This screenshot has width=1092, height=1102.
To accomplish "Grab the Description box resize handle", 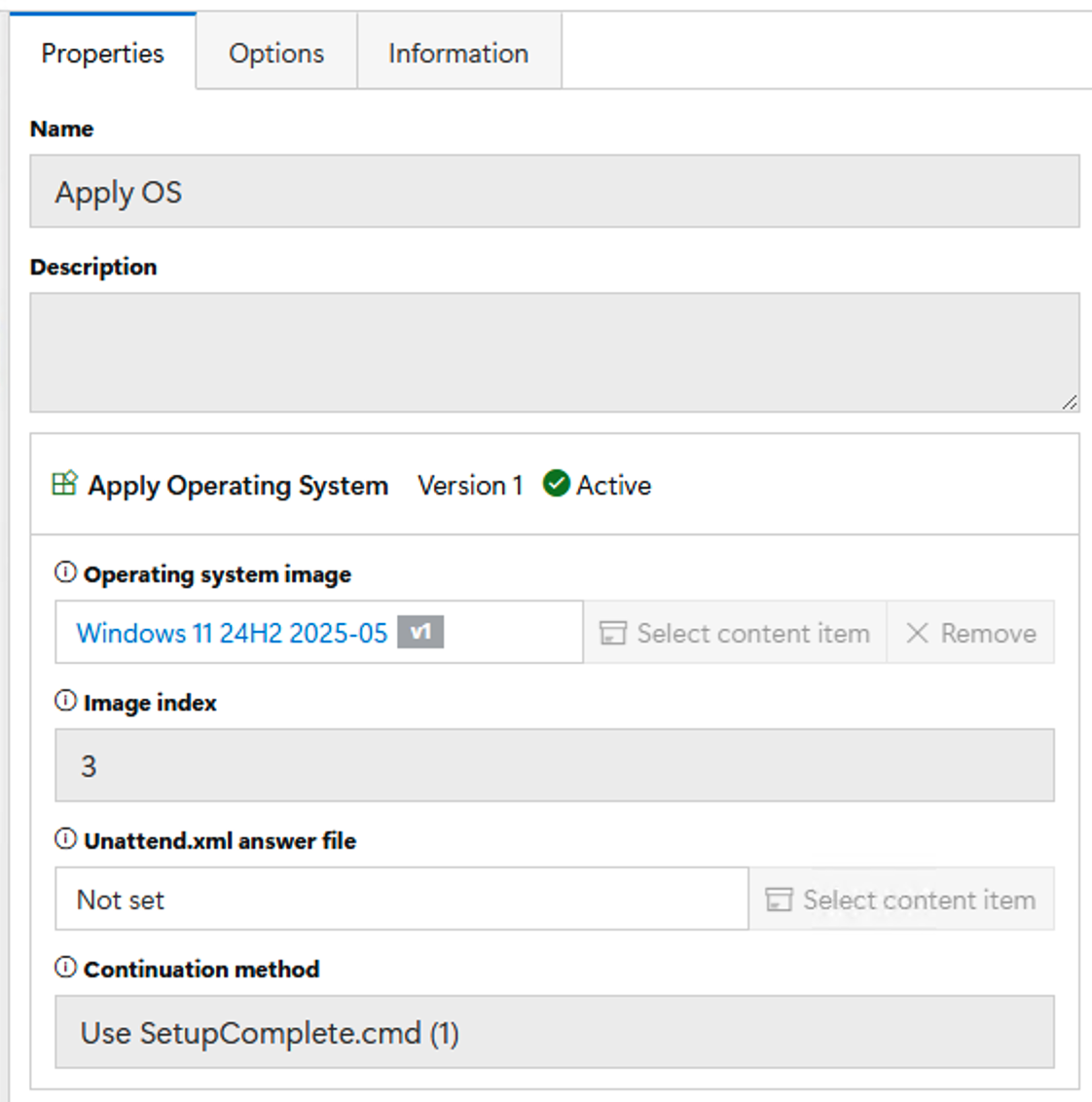I will click(1070, 402).
